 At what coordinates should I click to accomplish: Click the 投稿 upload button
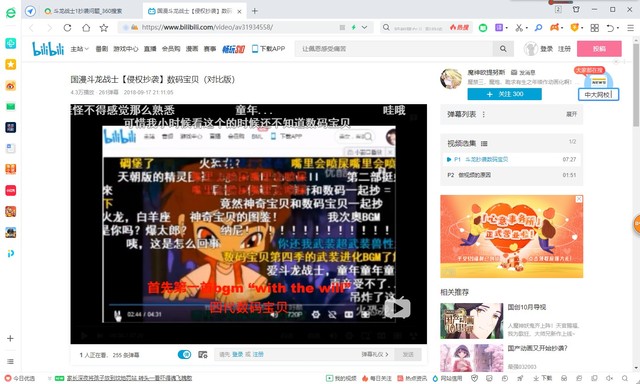599,49
